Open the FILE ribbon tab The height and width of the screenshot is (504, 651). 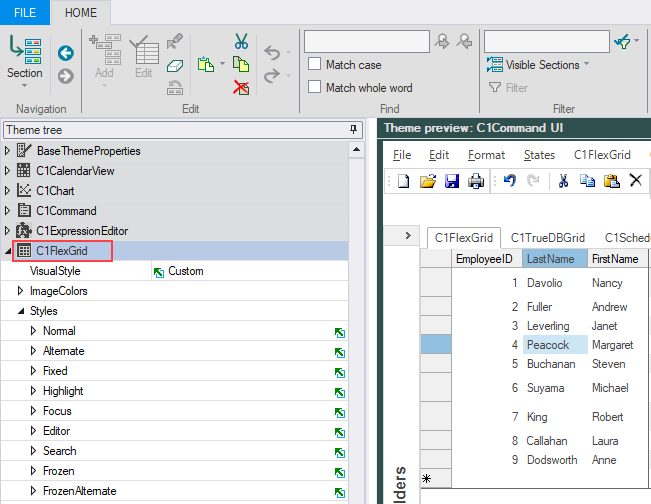[x=25, y=12]
